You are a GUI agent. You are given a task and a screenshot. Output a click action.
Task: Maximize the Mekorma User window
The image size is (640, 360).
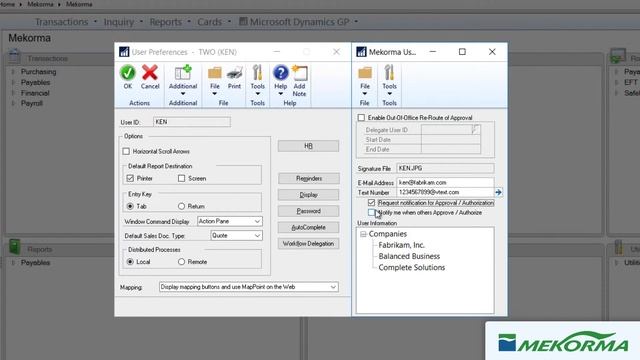pos(462,52)
